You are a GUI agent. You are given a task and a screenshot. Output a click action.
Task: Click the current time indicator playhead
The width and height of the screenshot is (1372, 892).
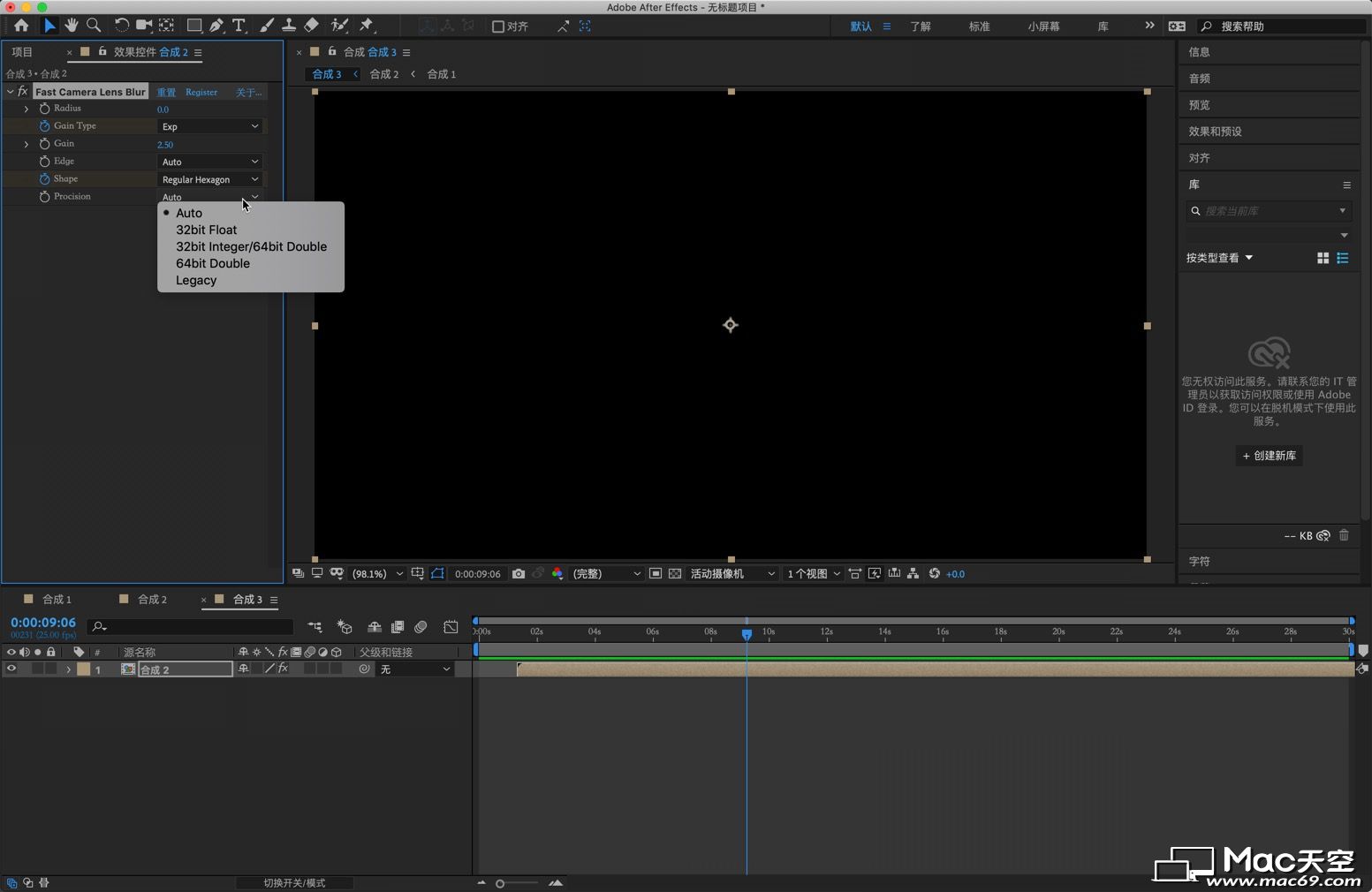coord(747,634)
